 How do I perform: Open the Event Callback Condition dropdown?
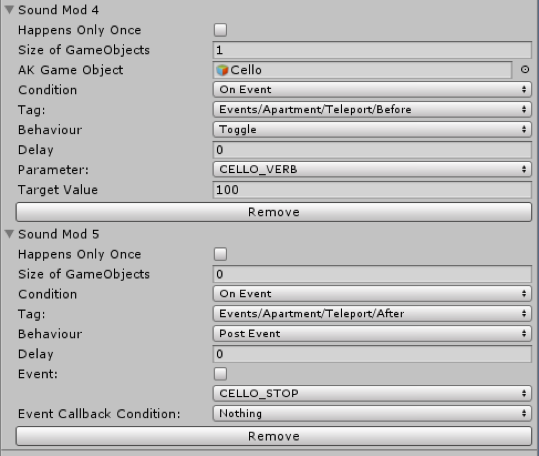tap(372, 413)
